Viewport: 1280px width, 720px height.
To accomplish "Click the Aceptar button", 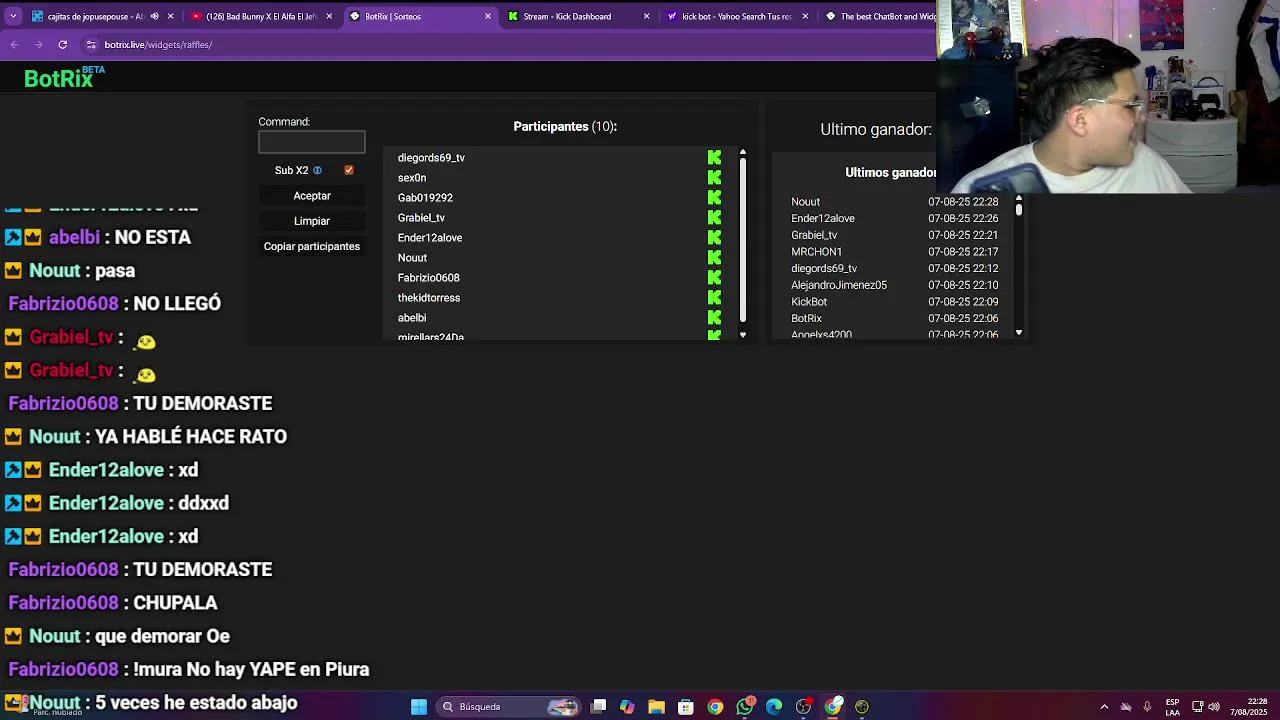I will [312, 196].
